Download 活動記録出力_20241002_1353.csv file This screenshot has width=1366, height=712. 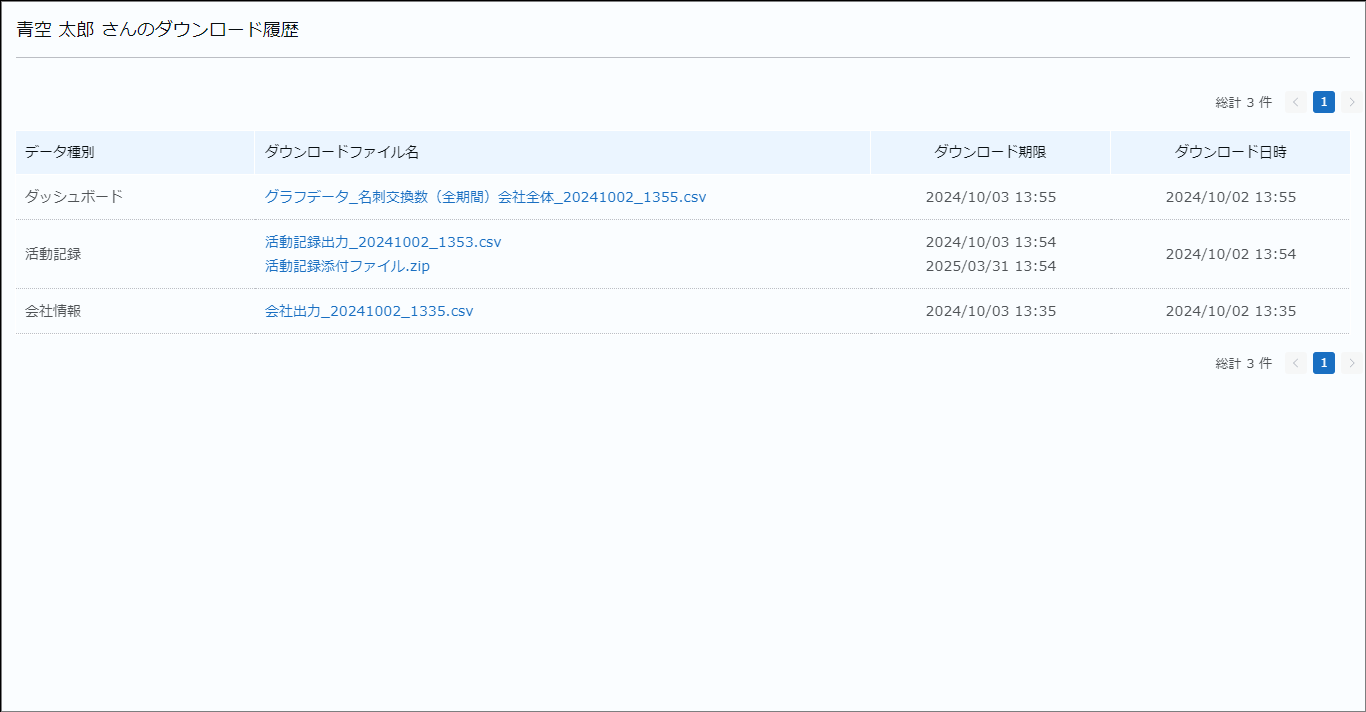[383, 242]
